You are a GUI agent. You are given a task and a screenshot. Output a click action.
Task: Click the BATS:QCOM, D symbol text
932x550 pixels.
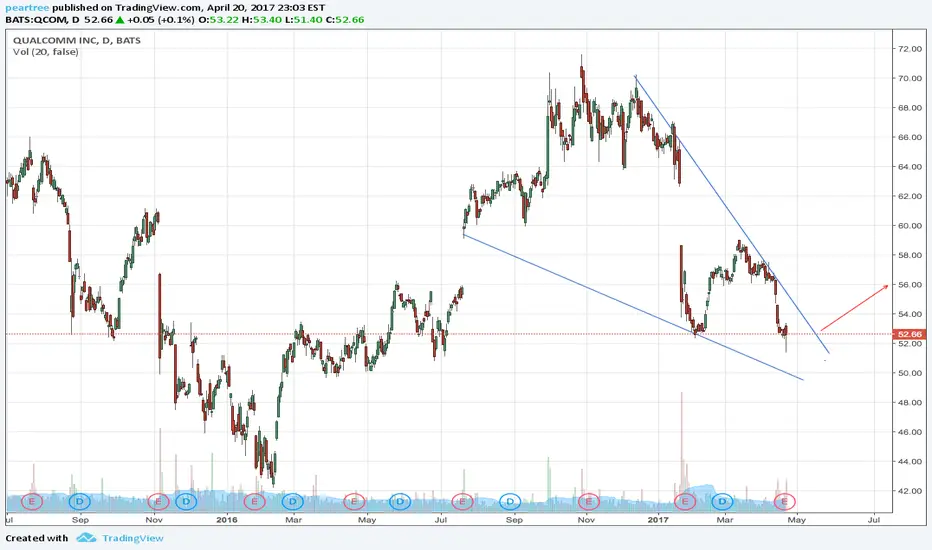pyautogui.click(x=42, y=20)
